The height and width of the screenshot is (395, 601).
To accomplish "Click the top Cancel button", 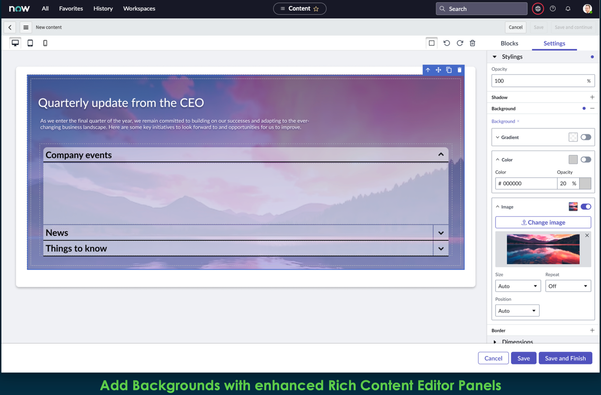I will click(x=516, y=27).
